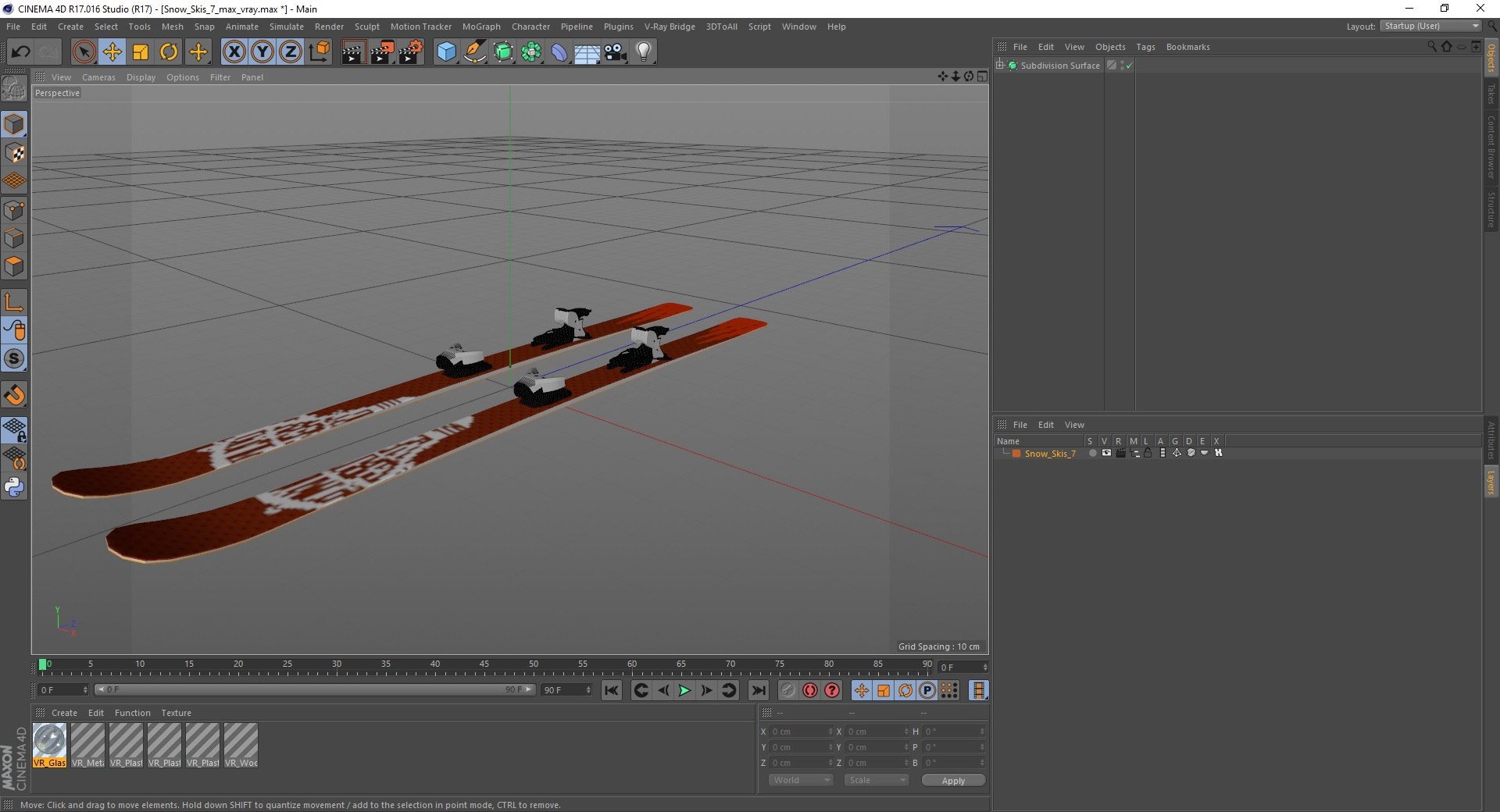Render the active view

[353, 52]
